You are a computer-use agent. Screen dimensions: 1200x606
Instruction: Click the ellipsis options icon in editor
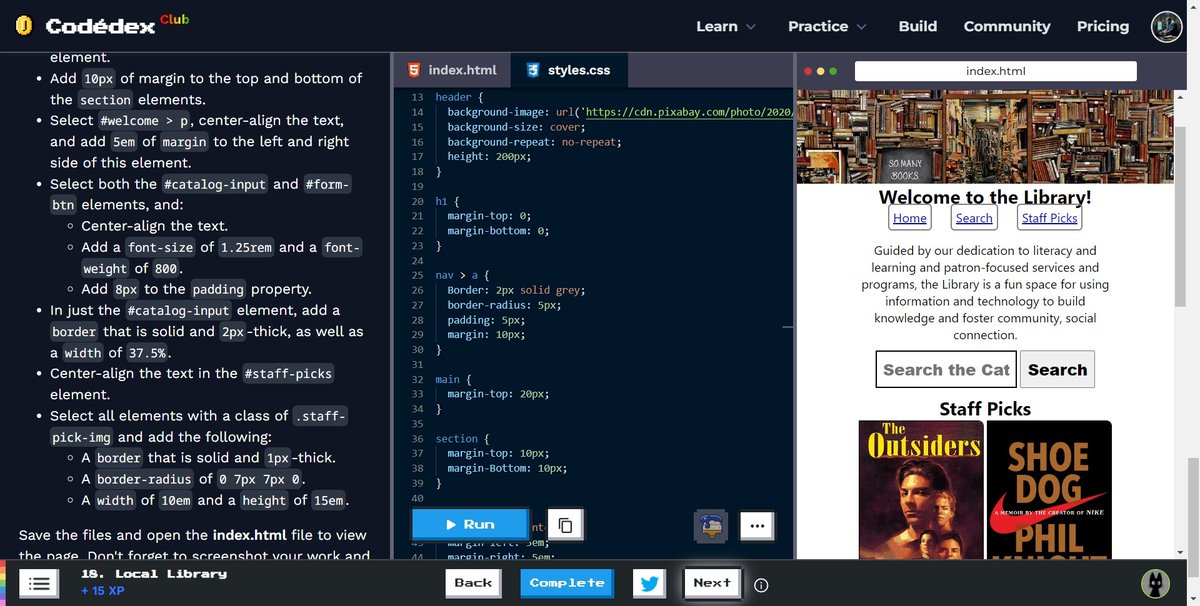click(757, 525)
